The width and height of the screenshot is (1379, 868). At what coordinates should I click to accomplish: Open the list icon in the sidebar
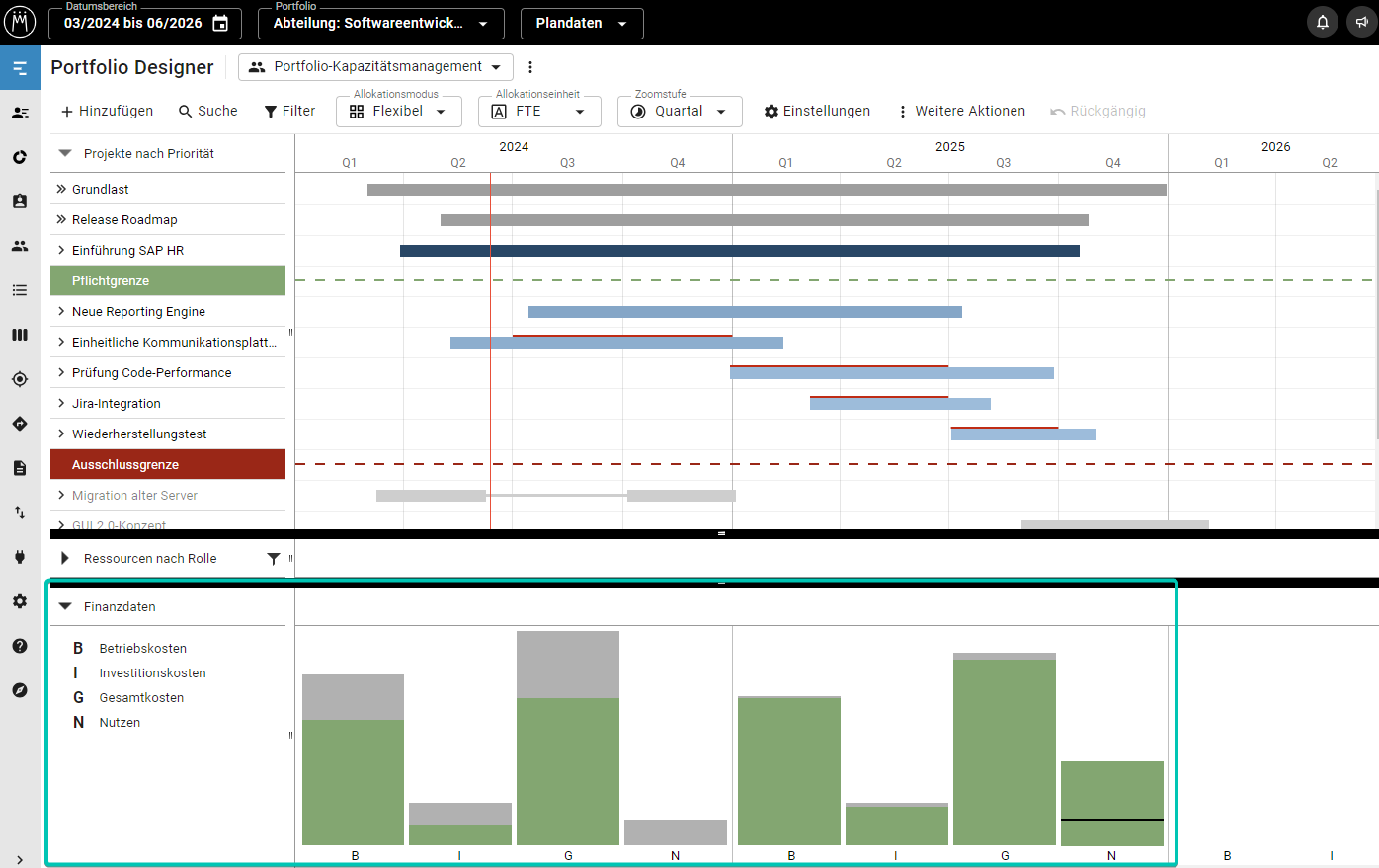tap(20, 290)
